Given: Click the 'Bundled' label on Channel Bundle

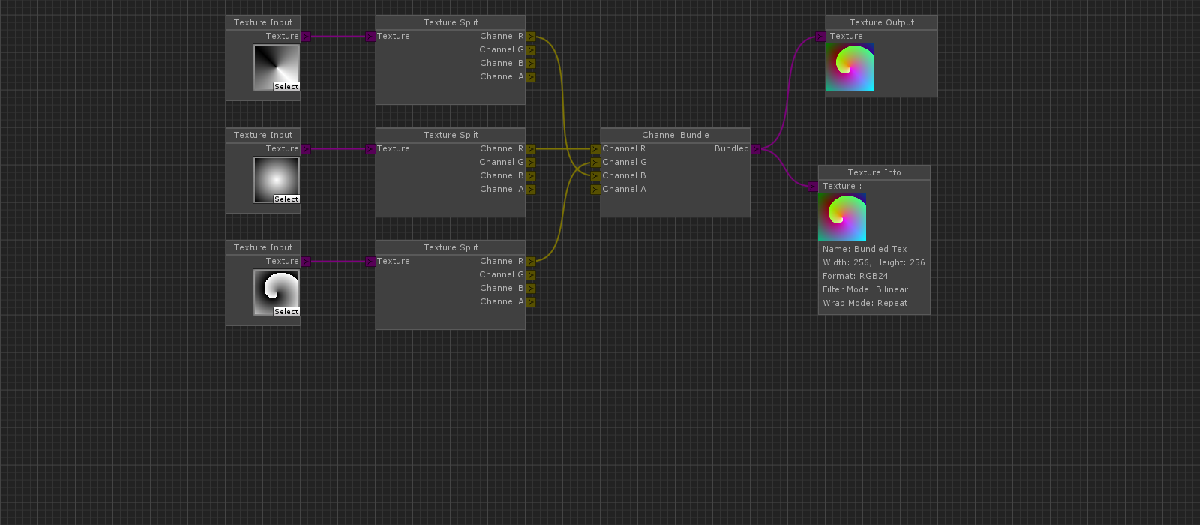Looking at the screenshot, I should coord(731,149).
